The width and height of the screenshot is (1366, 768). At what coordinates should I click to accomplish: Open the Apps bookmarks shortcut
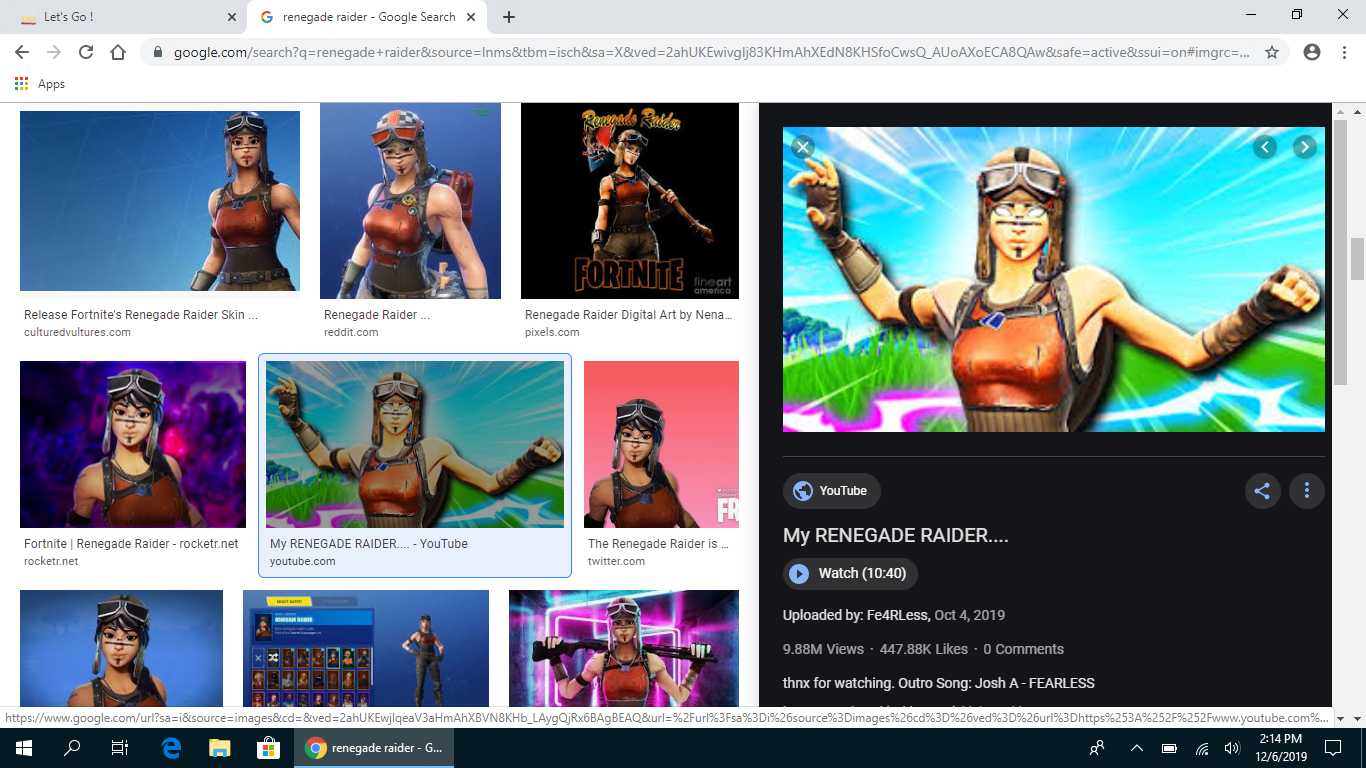coord(40,84)
